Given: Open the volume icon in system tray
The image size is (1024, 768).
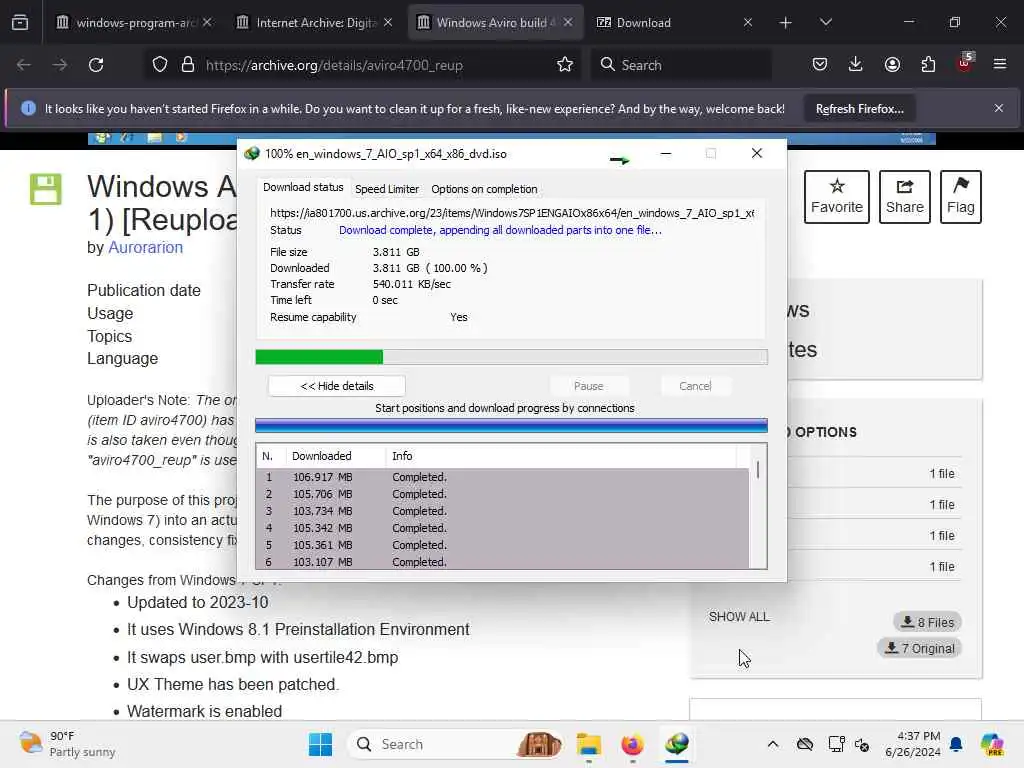Looking at the screenshot, I should (862, 745).
